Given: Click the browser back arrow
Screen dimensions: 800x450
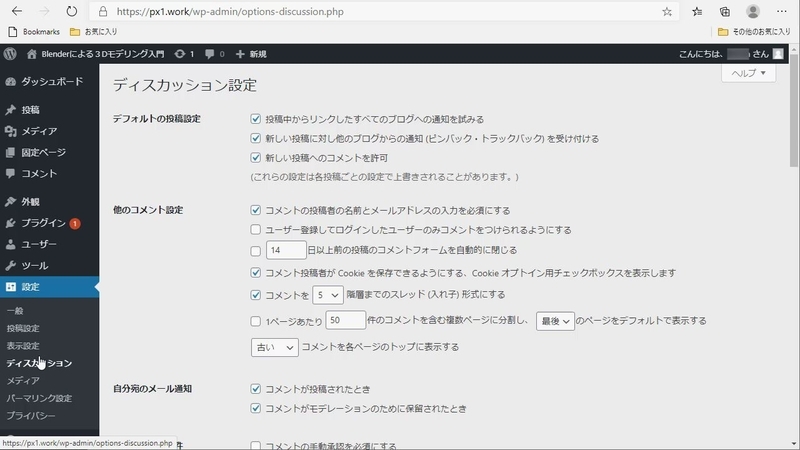Looking at the screenshot, I should pyautogui.click(x=17, y=11).
